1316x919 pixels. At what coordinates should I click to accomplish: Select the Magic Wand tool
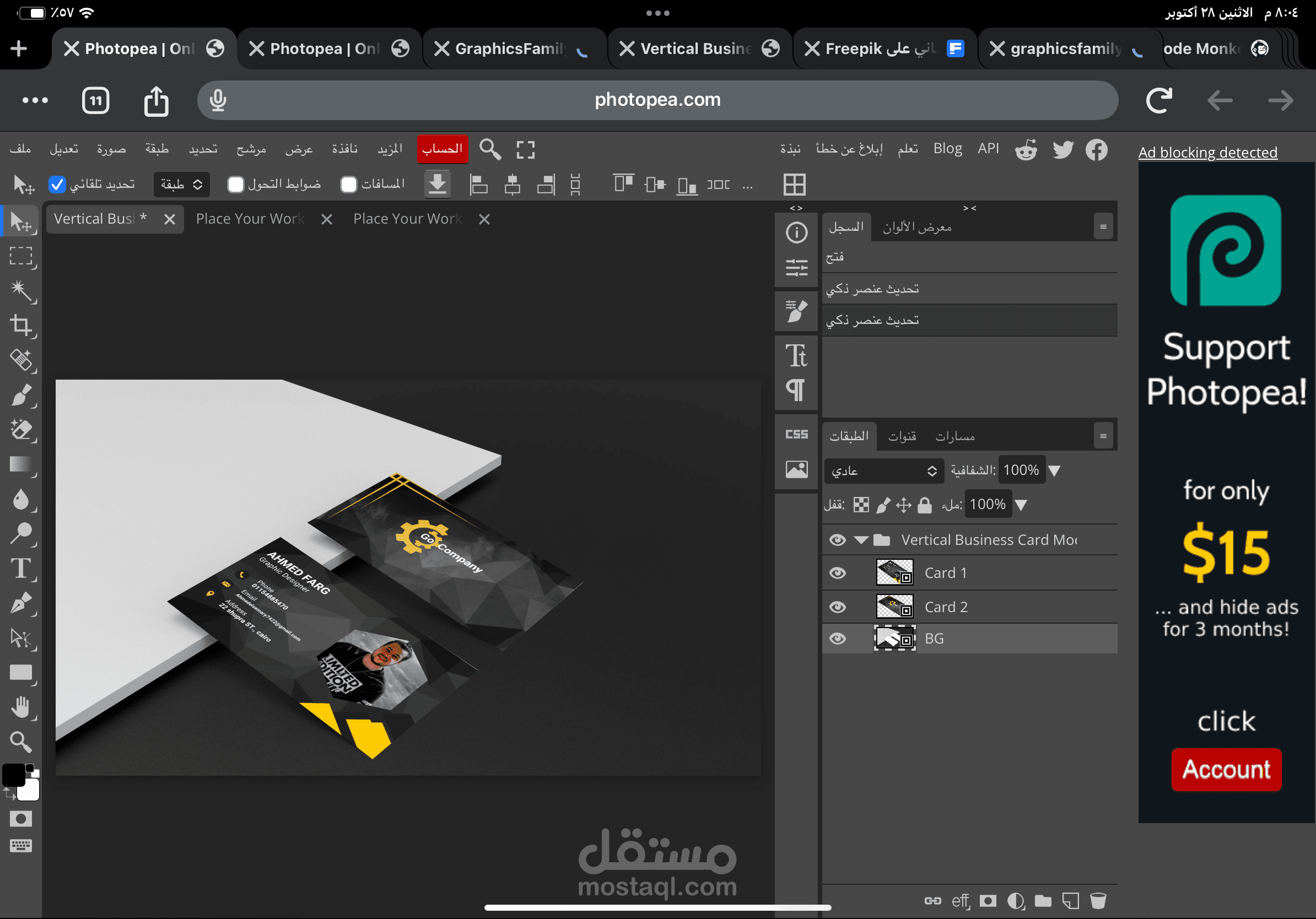tap(22, 290)
